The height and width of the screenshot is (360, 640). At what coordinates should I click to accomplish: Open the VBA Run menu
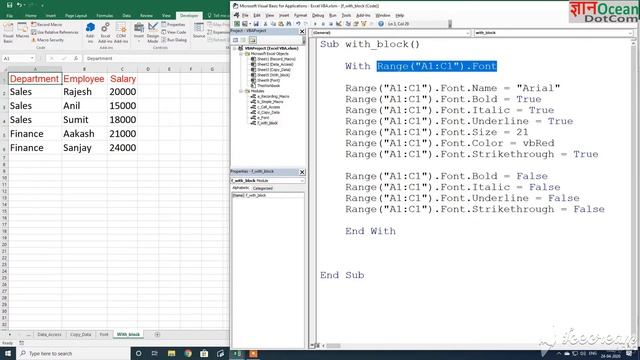pos(333,16)
